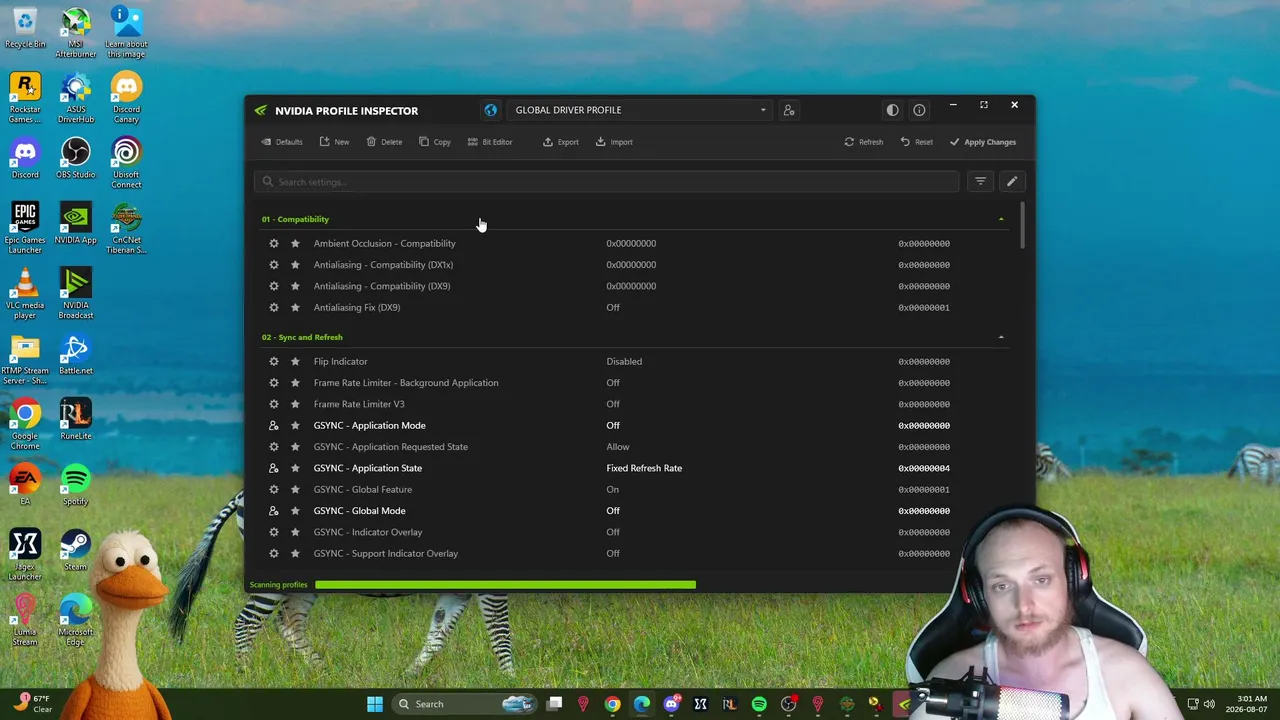
Task: Click the gear icon for Flip Indicator
Action: 274,362
